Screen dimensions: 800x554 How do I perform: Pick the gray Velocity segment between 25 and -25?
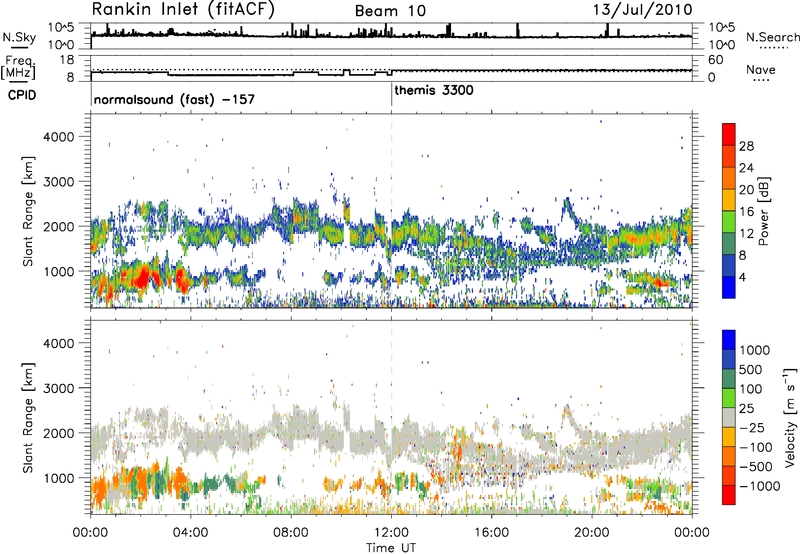[x=729, y=417]
